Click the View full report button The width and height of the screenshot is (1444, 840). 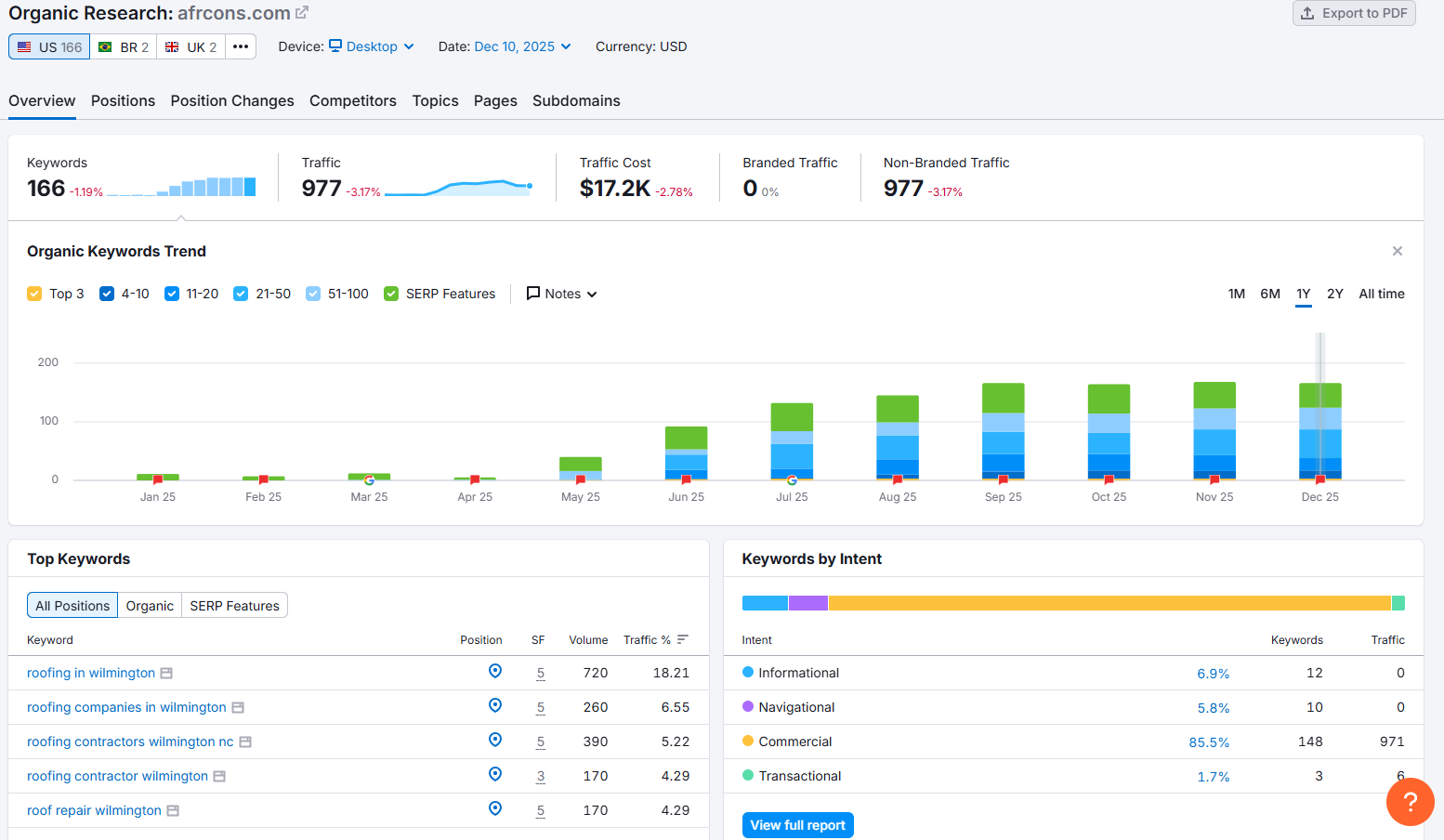[797, 824]
